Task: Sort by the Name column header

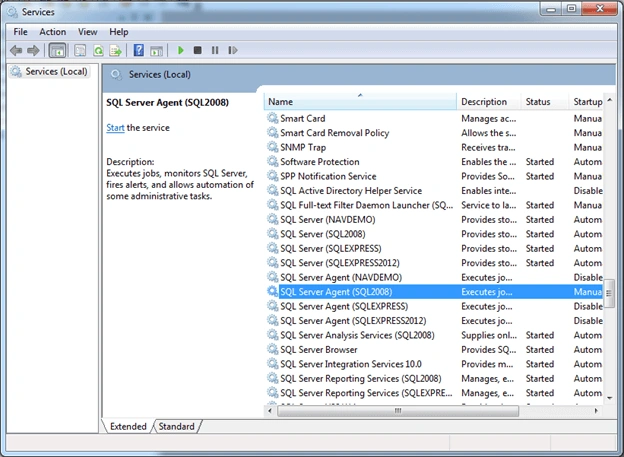Action: click(360, 102)
